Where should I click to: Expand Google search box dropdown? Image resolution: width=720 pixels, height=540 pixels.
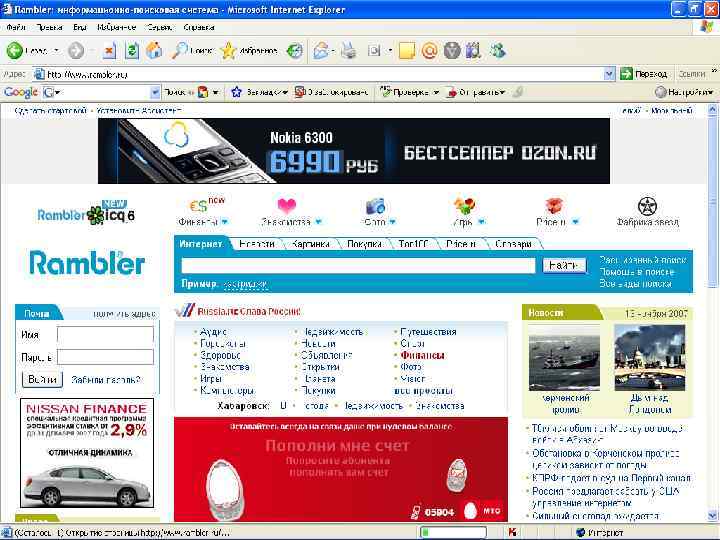pos(155,92)
